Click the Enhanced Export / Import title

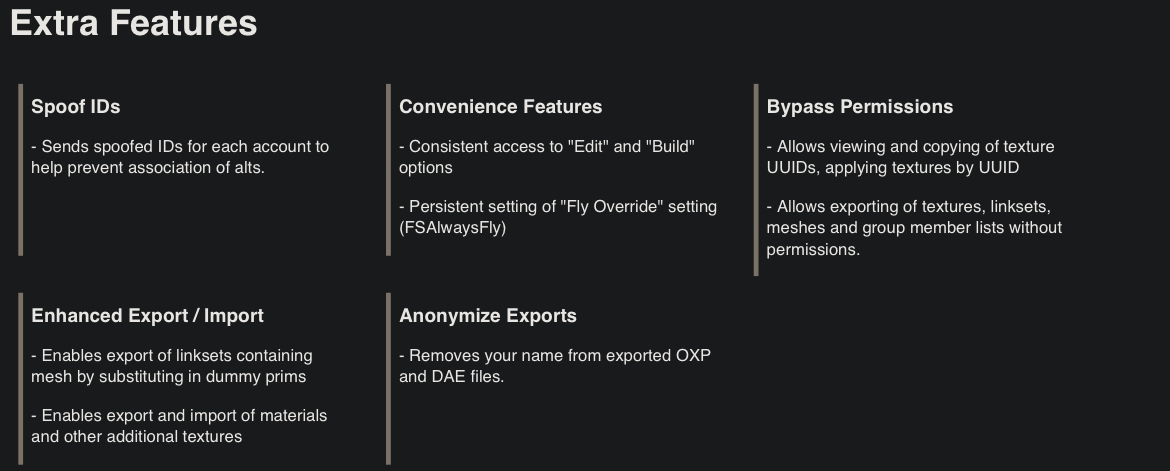pos(148,316)
